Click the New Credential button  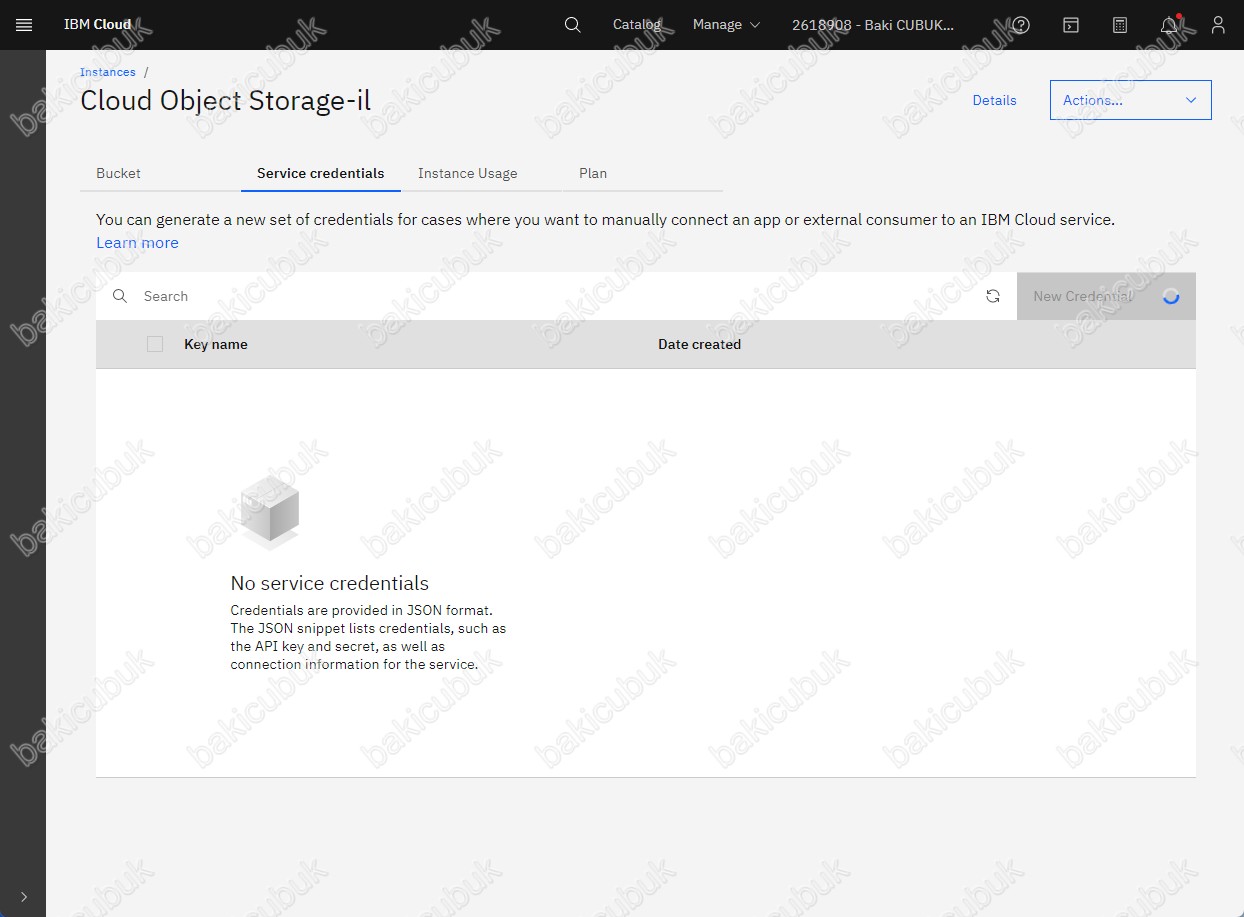tap(1106, 296)
